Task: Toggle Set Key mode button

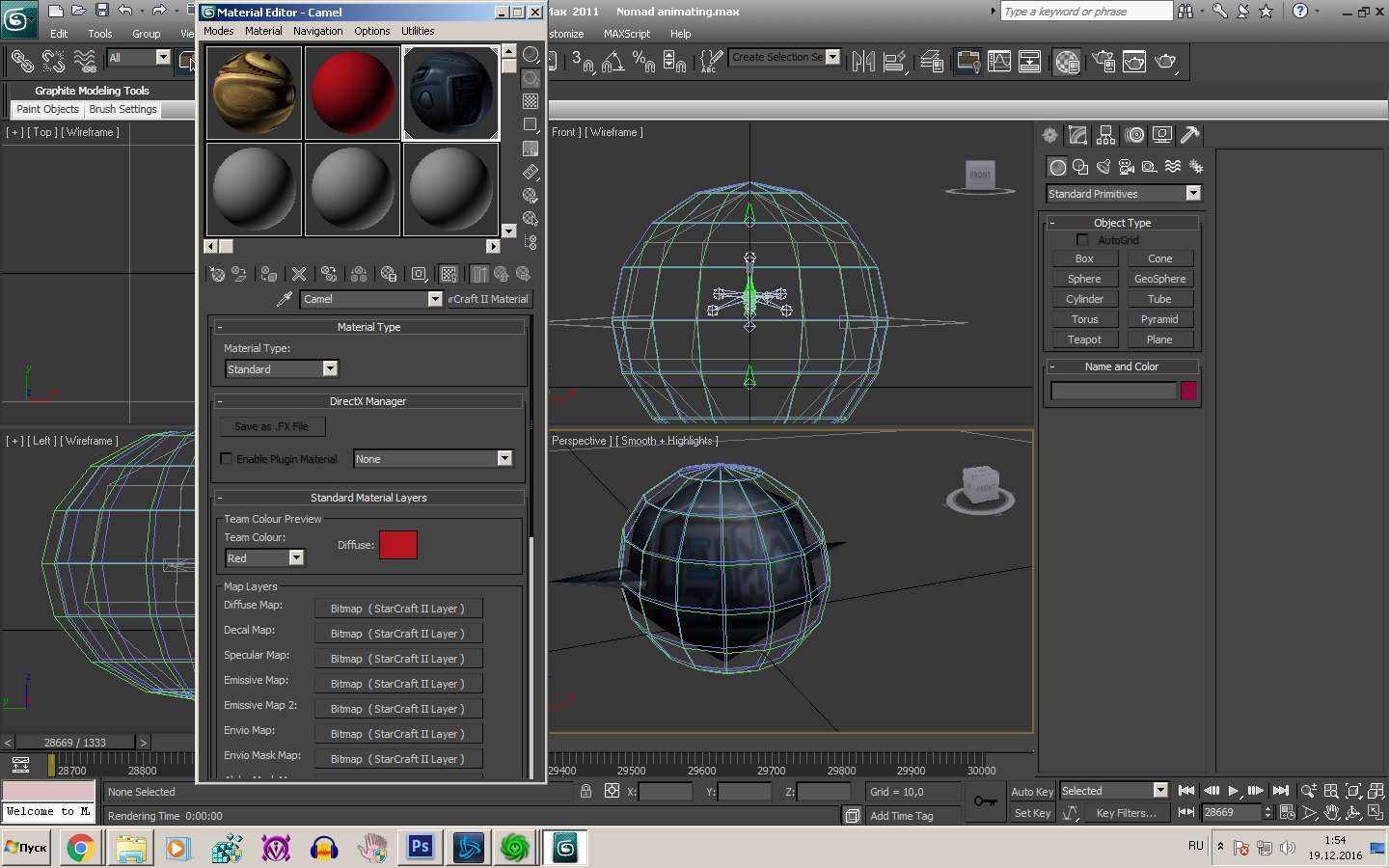Action: pos(1032,813)
